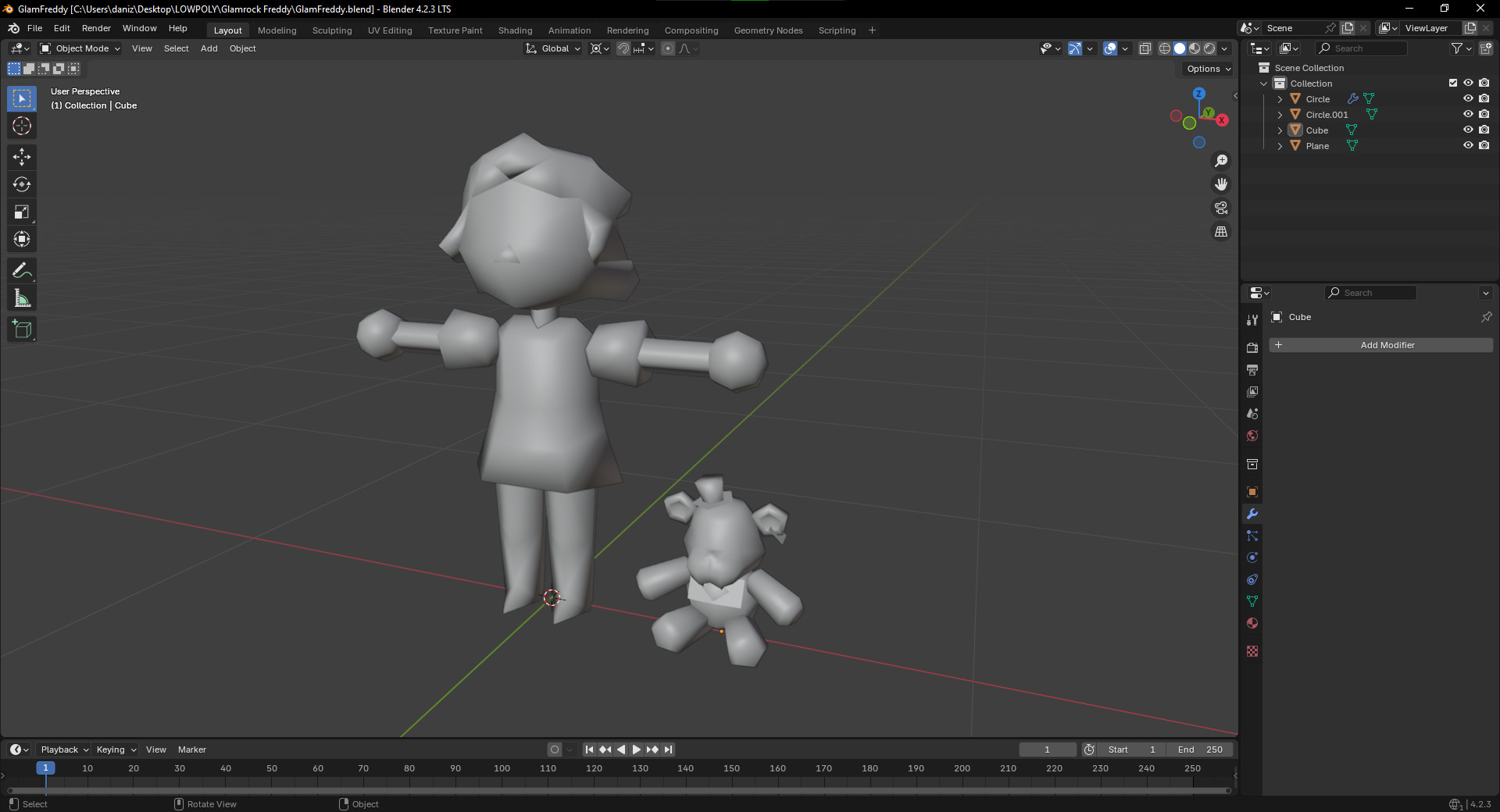The width and height of the screenshot is (1500, 812).
Task: Select the Cursor tool in the toolbar
Action: (x=22, y=126)
